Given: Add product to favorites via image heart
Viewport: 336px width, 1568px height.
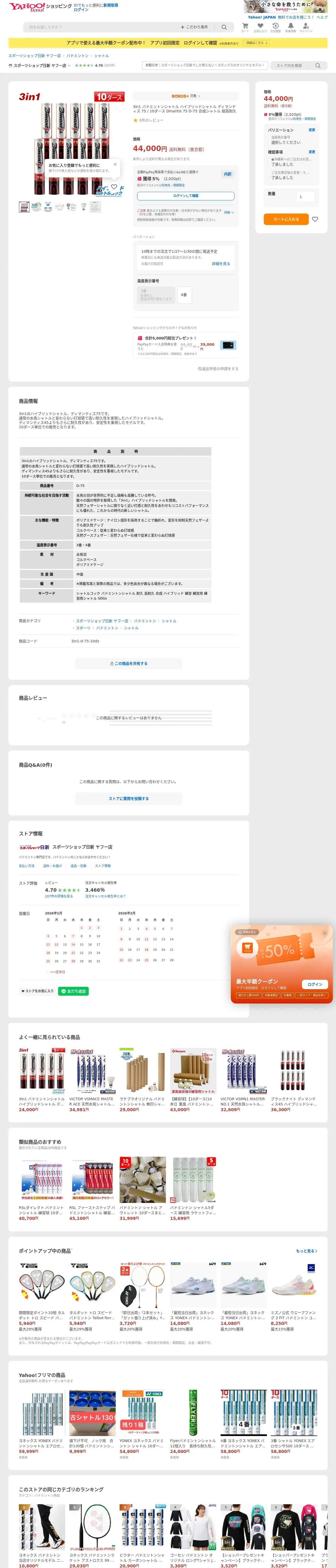Looking at the screenshot, I should point(114,186).
